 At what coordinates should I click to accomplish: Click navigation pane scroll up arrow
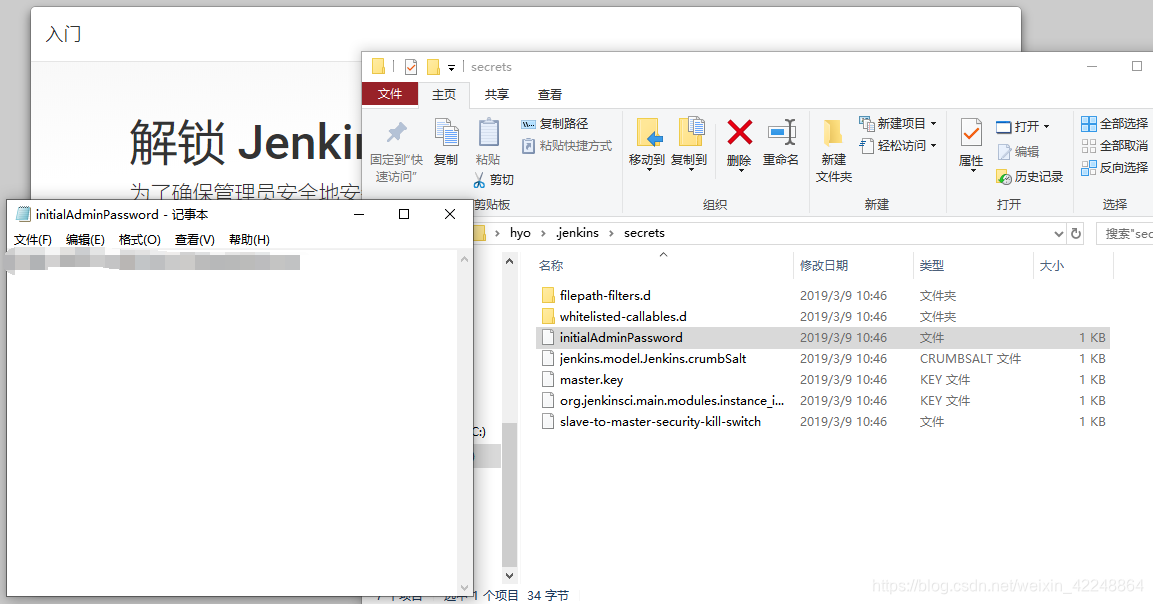[510, 261]
